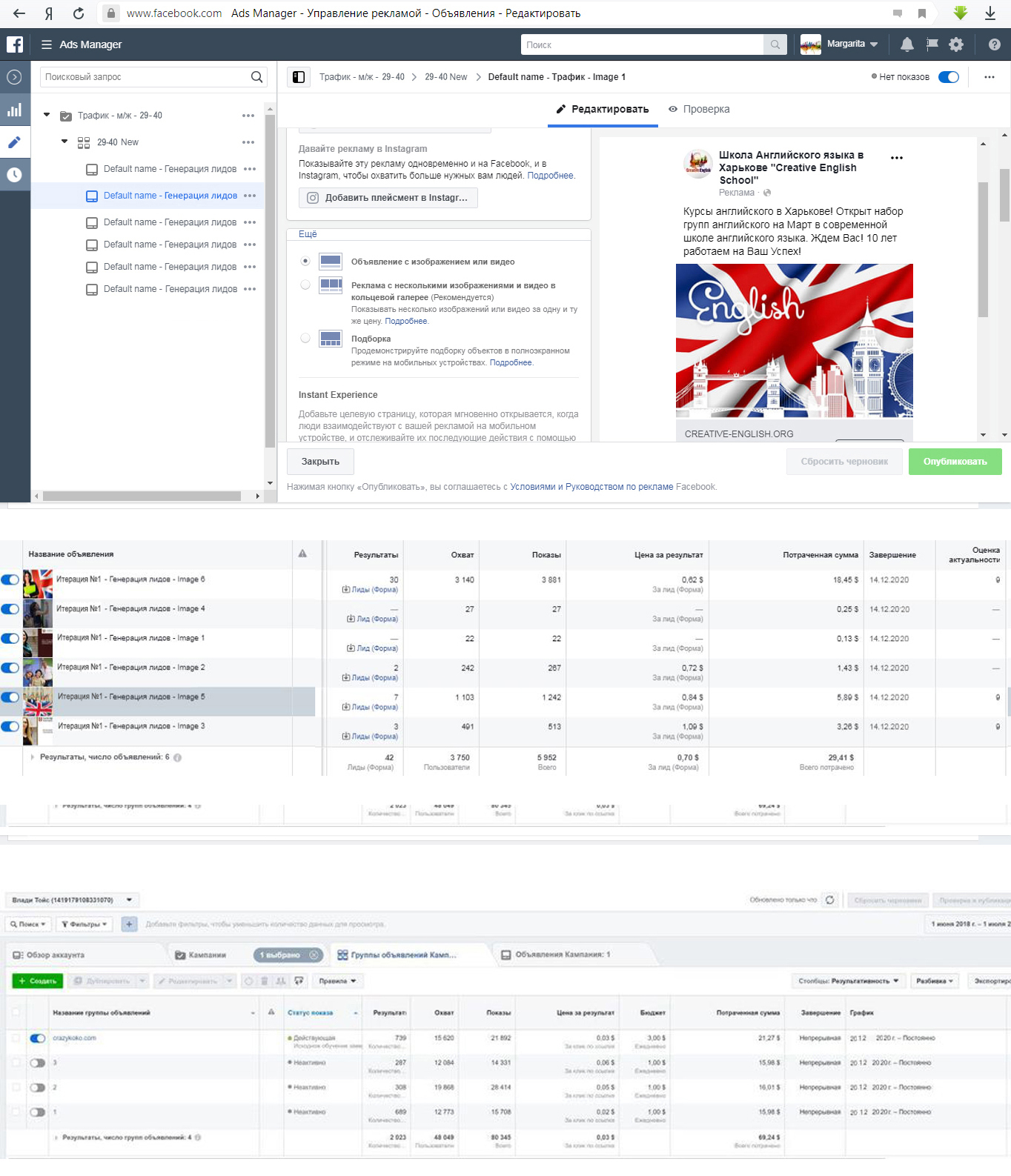Toggle the Image 4 ad row switch
This screenshot has height=1176, width=1011.
click(x=10, y=609)
